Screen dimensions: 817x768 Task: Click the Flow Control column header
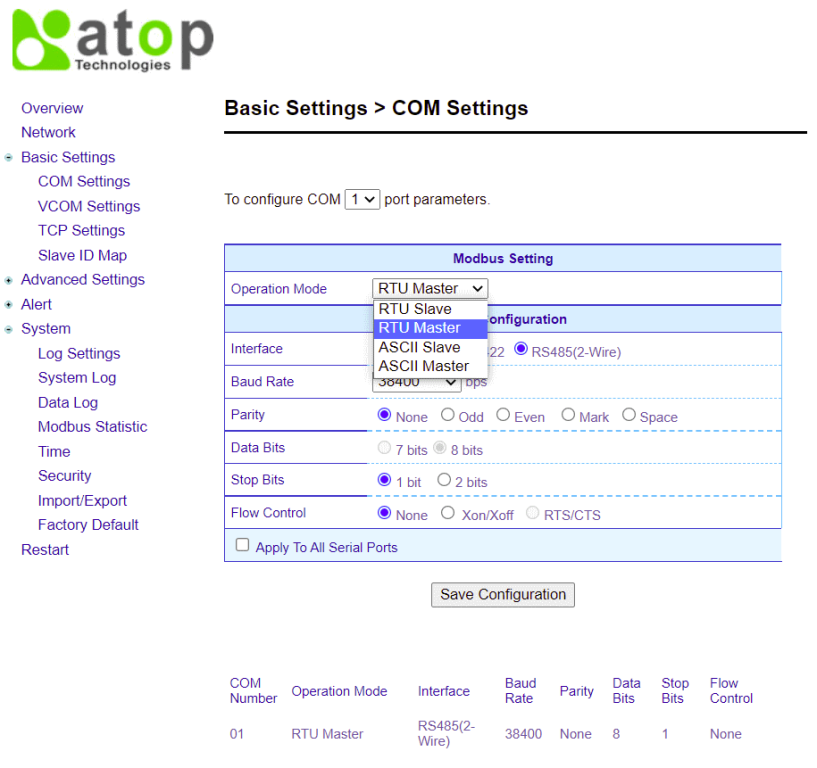(x=731, y=691)
